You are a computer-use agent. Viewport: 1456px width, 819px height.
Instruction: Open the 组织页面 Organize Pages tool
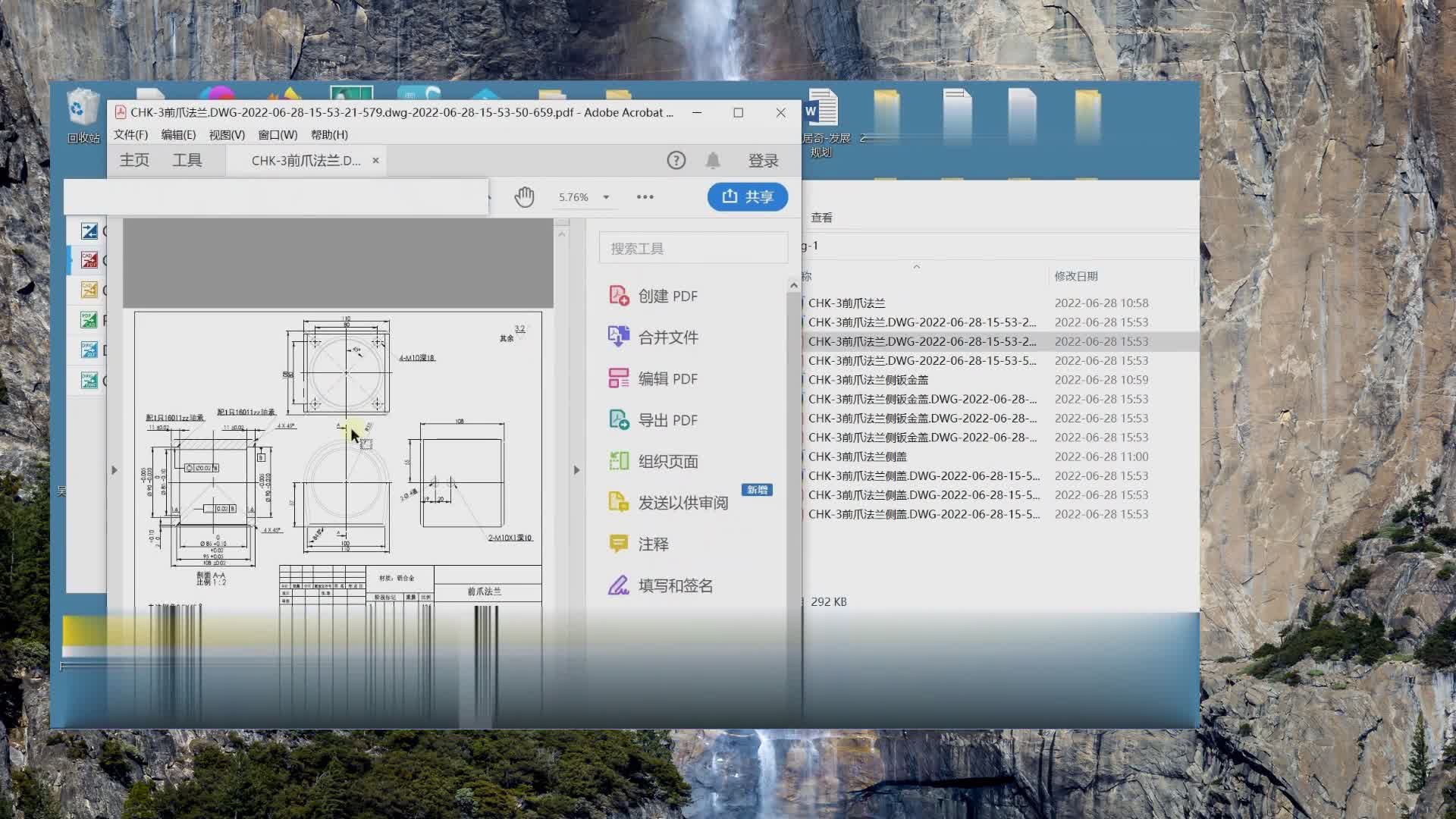pos(668,461)
